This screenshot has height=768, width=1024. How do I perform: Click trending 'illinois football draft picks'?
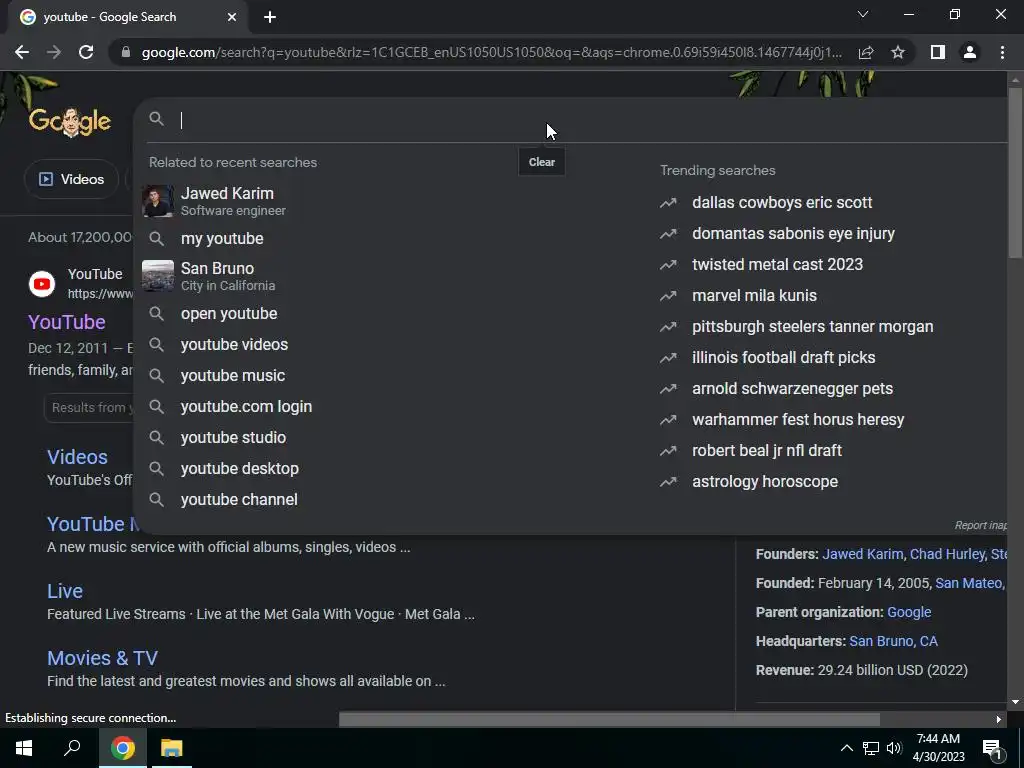[x=784, y=357]
